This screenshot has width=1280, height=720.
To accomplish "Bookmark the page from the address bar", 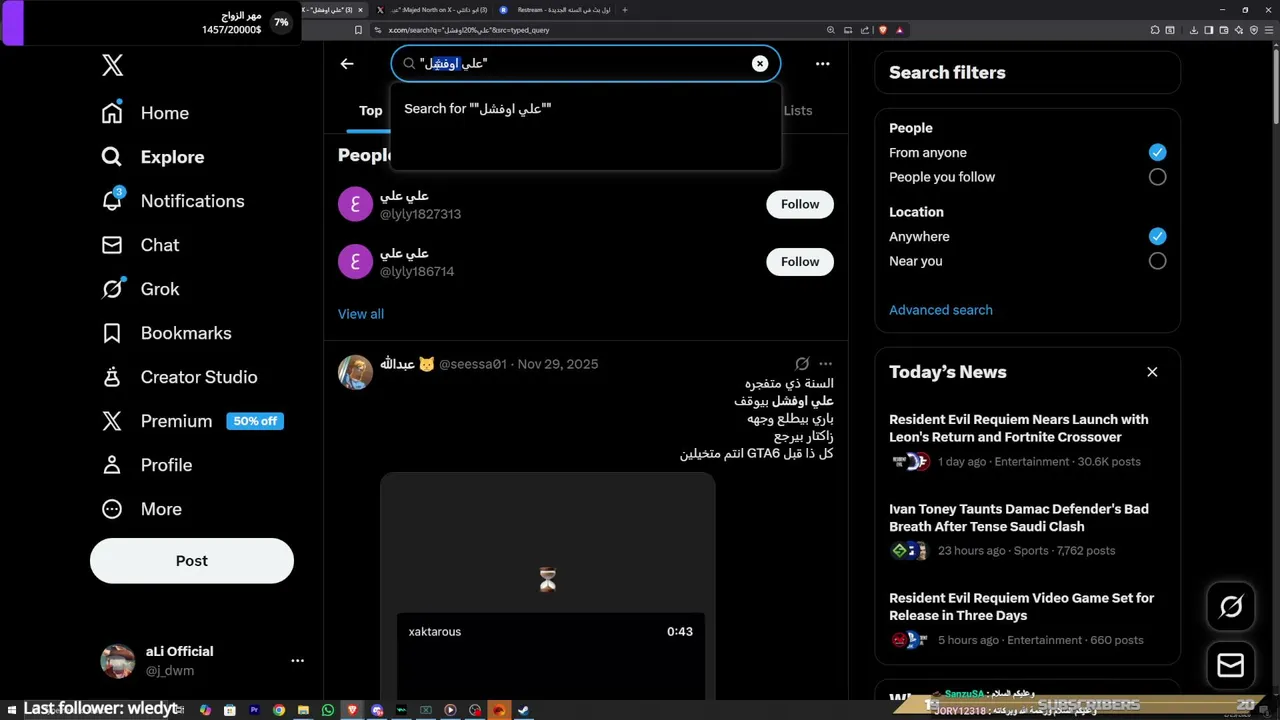I will pos(358,30).
